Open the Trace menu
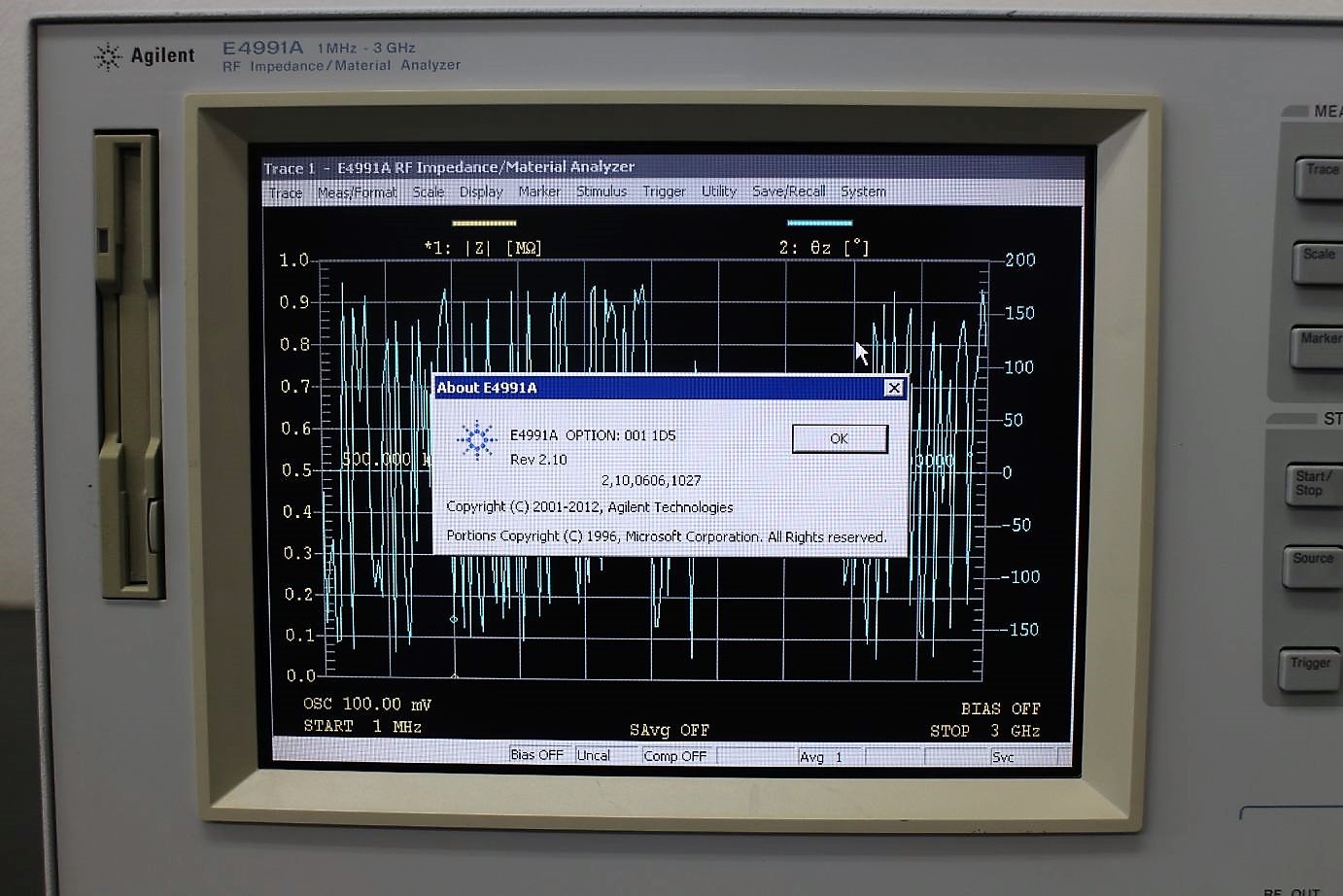This screenshot has height=896, width=1343. (x=285, y=192)
